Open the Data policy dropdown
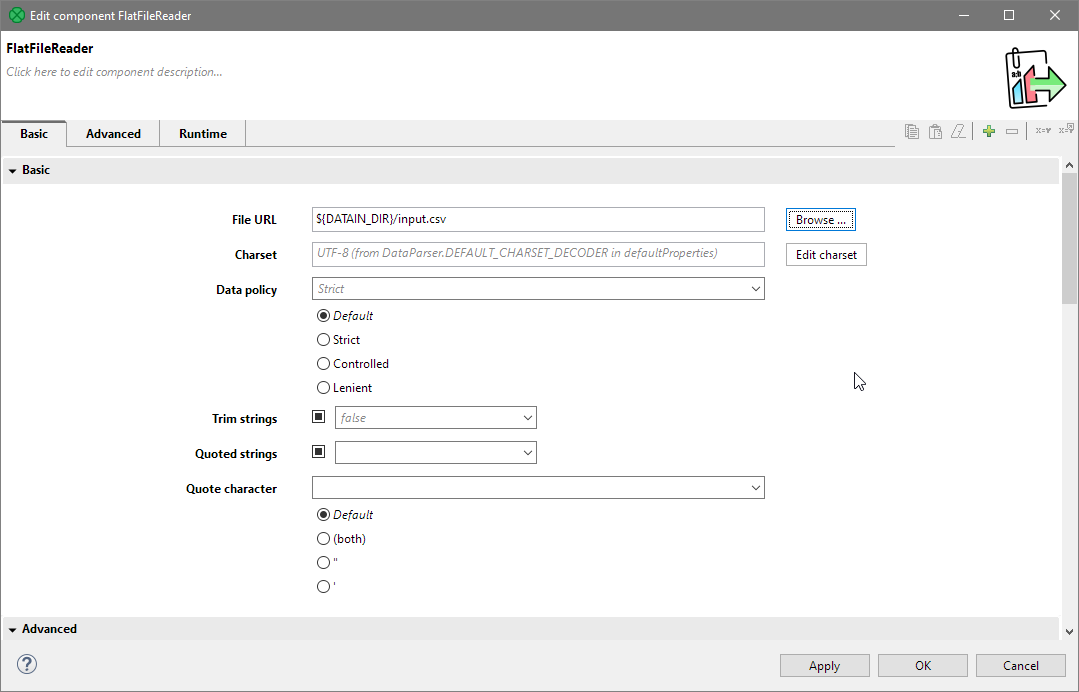Viewport: 1079px width, 692px height. pos(756,288)
